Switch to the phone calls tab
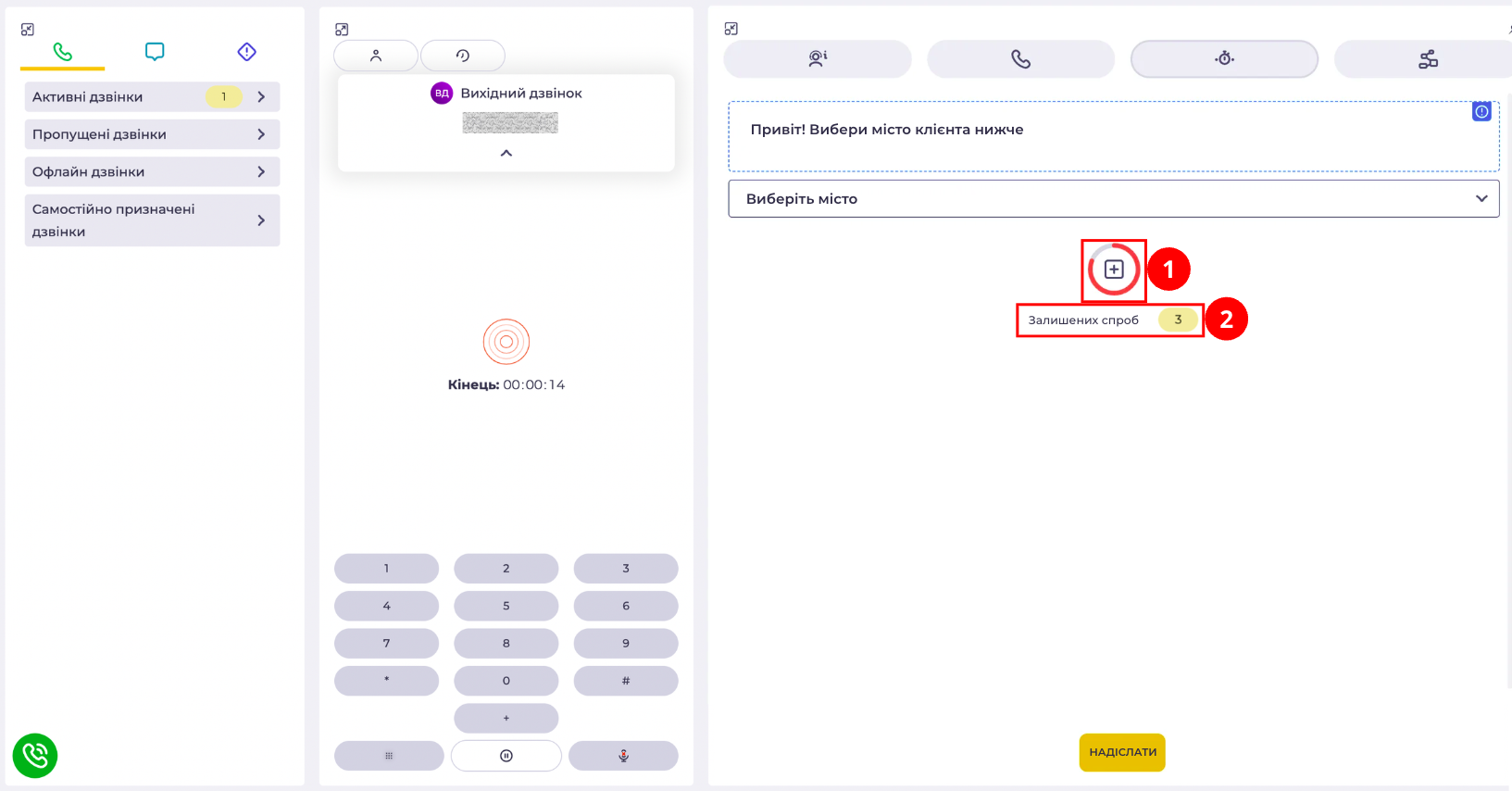The width and height of the screenshot is (1512, 791). click(x=63, y=52)
